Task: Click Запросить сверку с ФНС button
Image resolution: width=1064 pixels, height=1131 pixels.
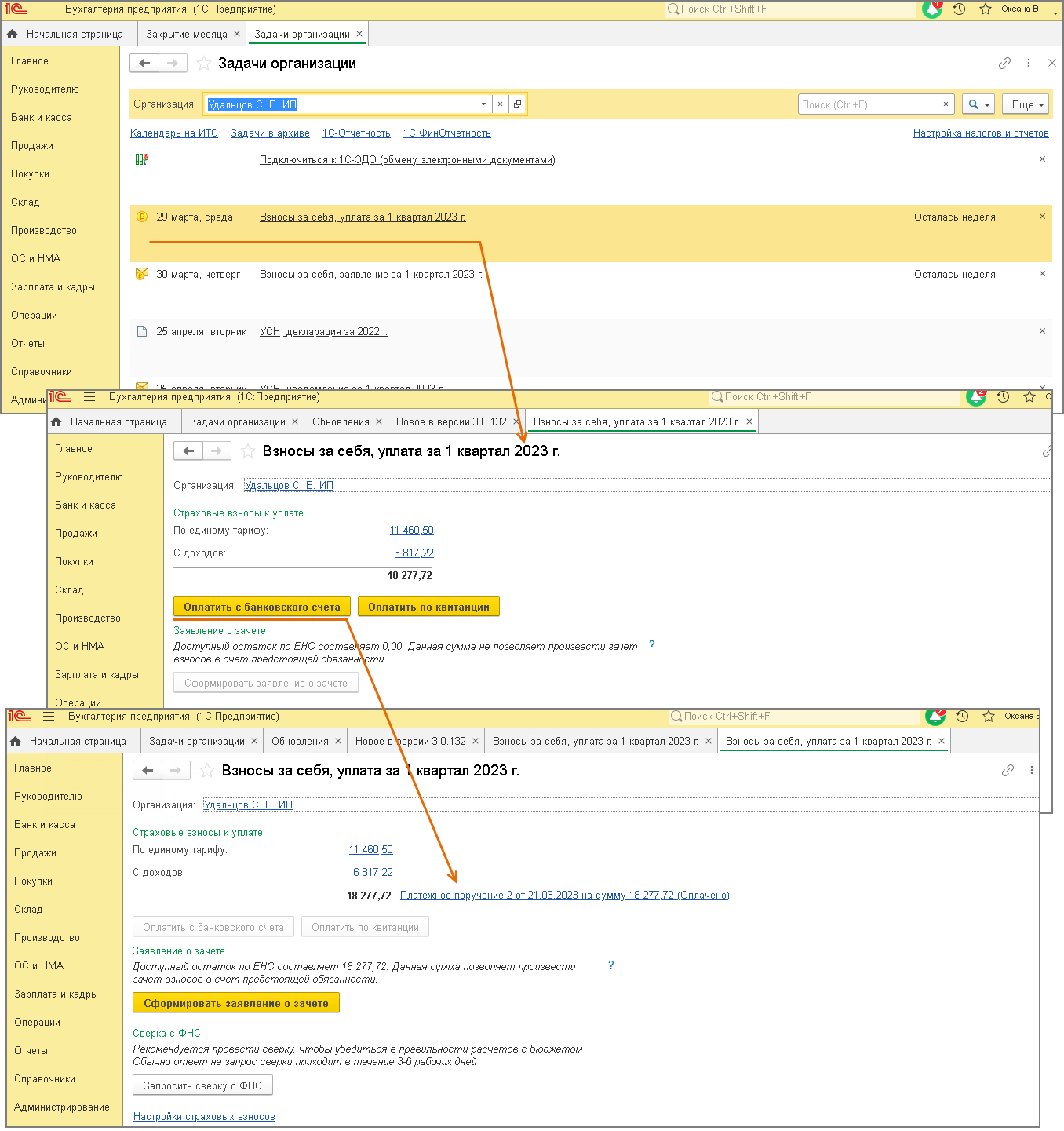Action: pos(202,1085)
